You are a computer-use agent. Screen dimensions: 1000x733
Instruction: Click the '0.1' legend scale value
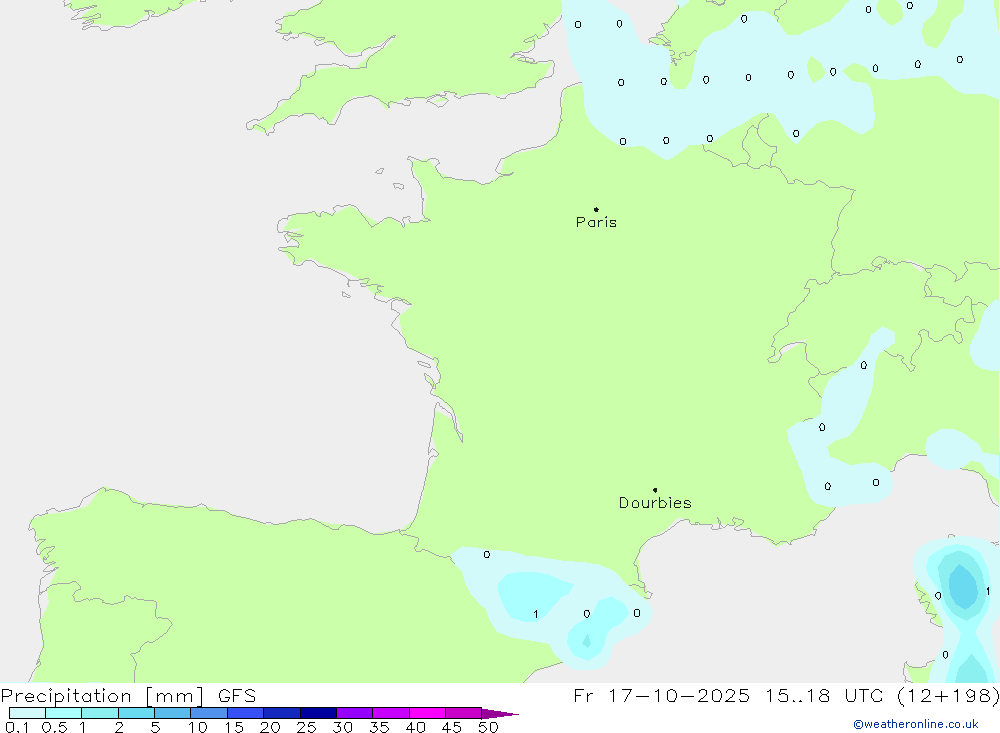pos(17,727)
